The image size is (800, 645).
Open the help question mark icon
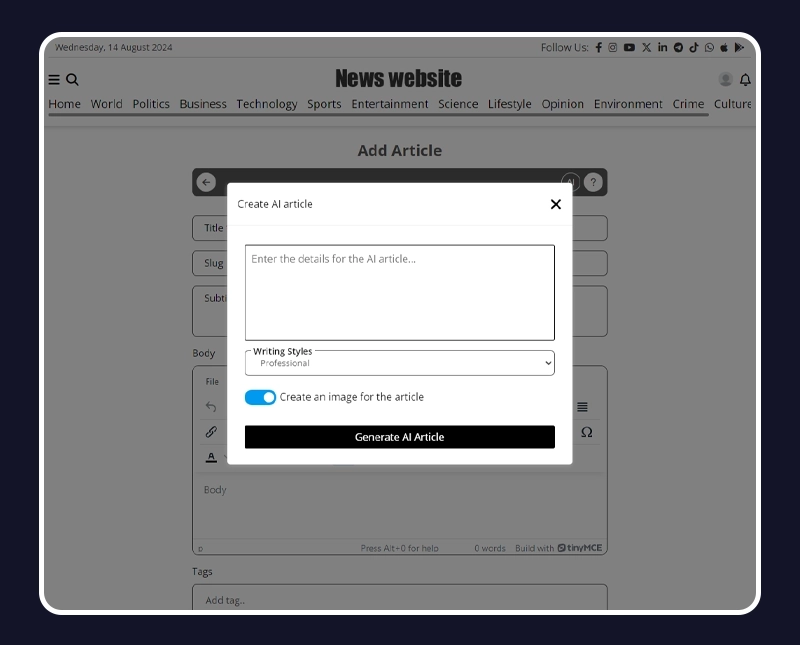click(x=593, y=182)
